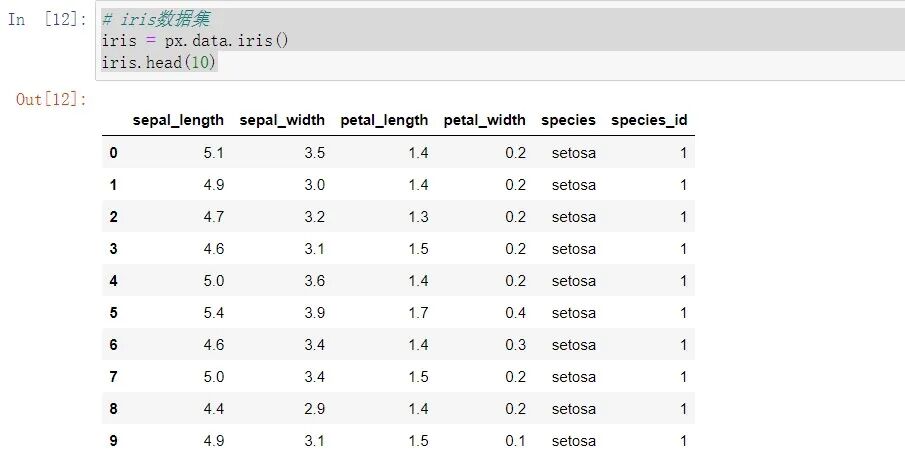Select the sepal_length column header
The width and height of the screenshot is (905, 462).
178,120
